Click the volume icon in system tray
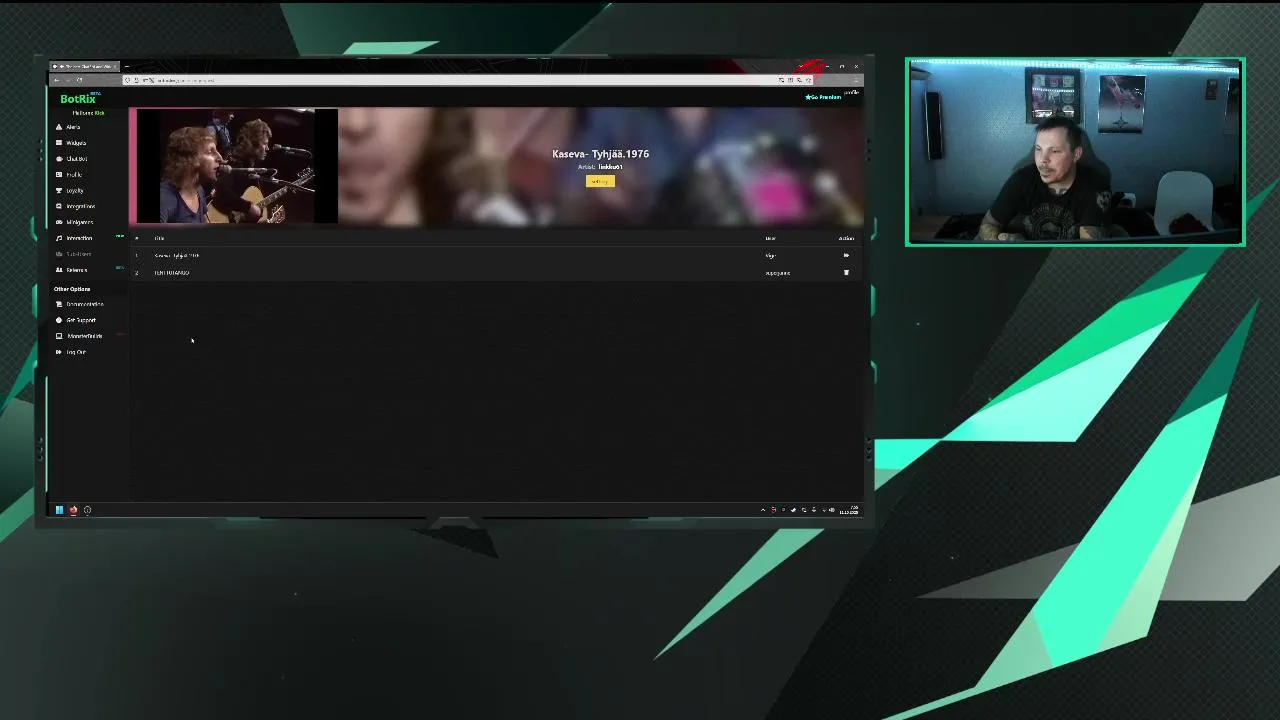 coord(831,510)
